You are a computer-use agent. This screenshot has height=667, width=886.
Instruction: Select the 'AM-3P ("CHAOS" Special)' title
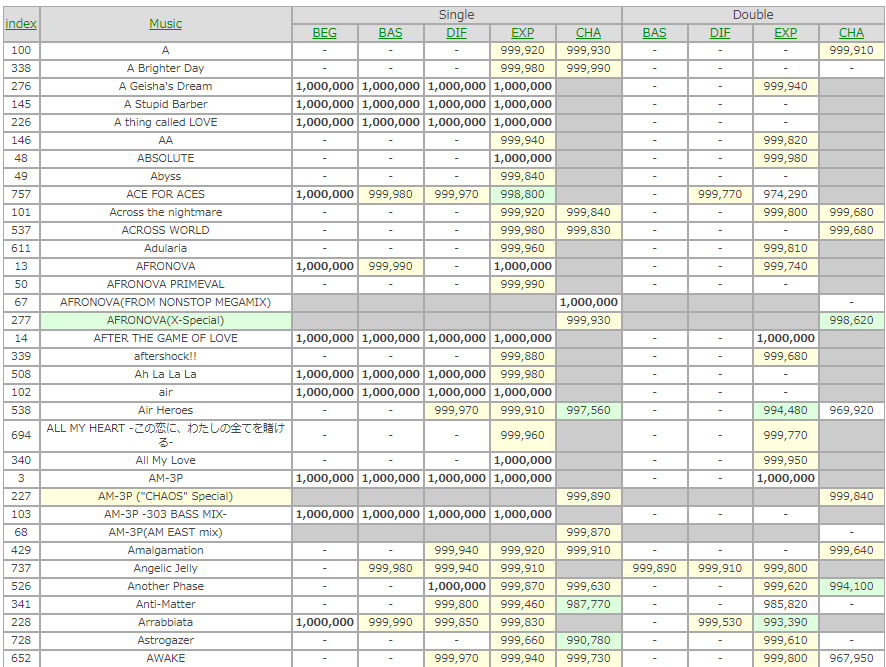click(166, 496)
